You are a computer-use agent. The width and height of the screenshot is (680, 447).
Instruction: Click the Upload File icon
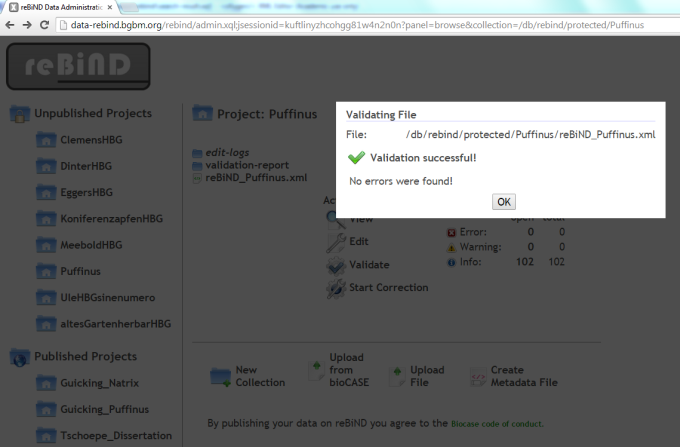[396, 376]
